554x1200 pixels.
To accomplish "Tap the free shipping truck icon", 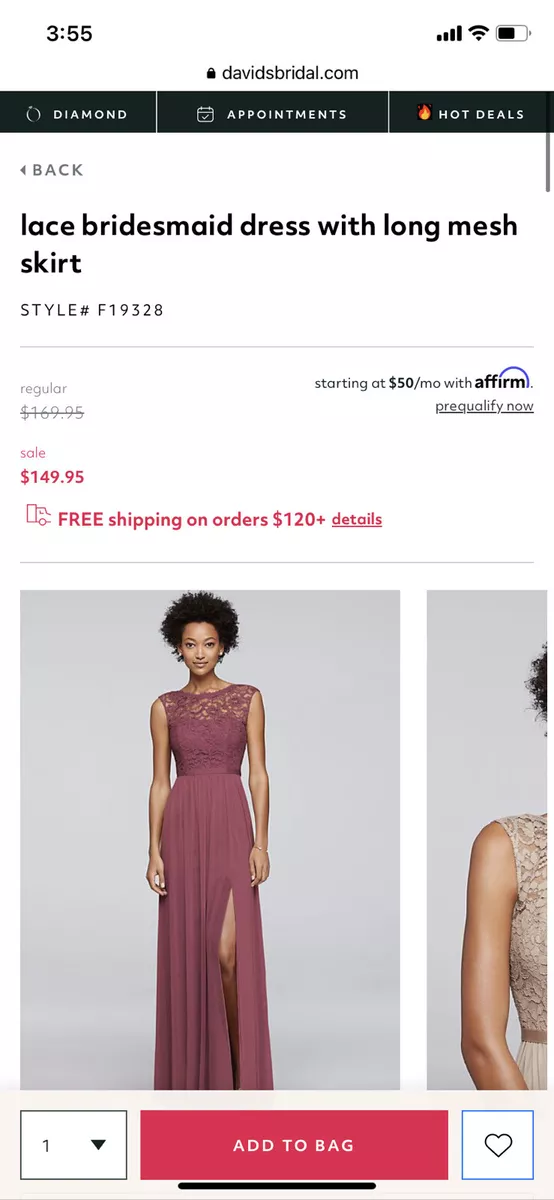I will pos(38,516).
